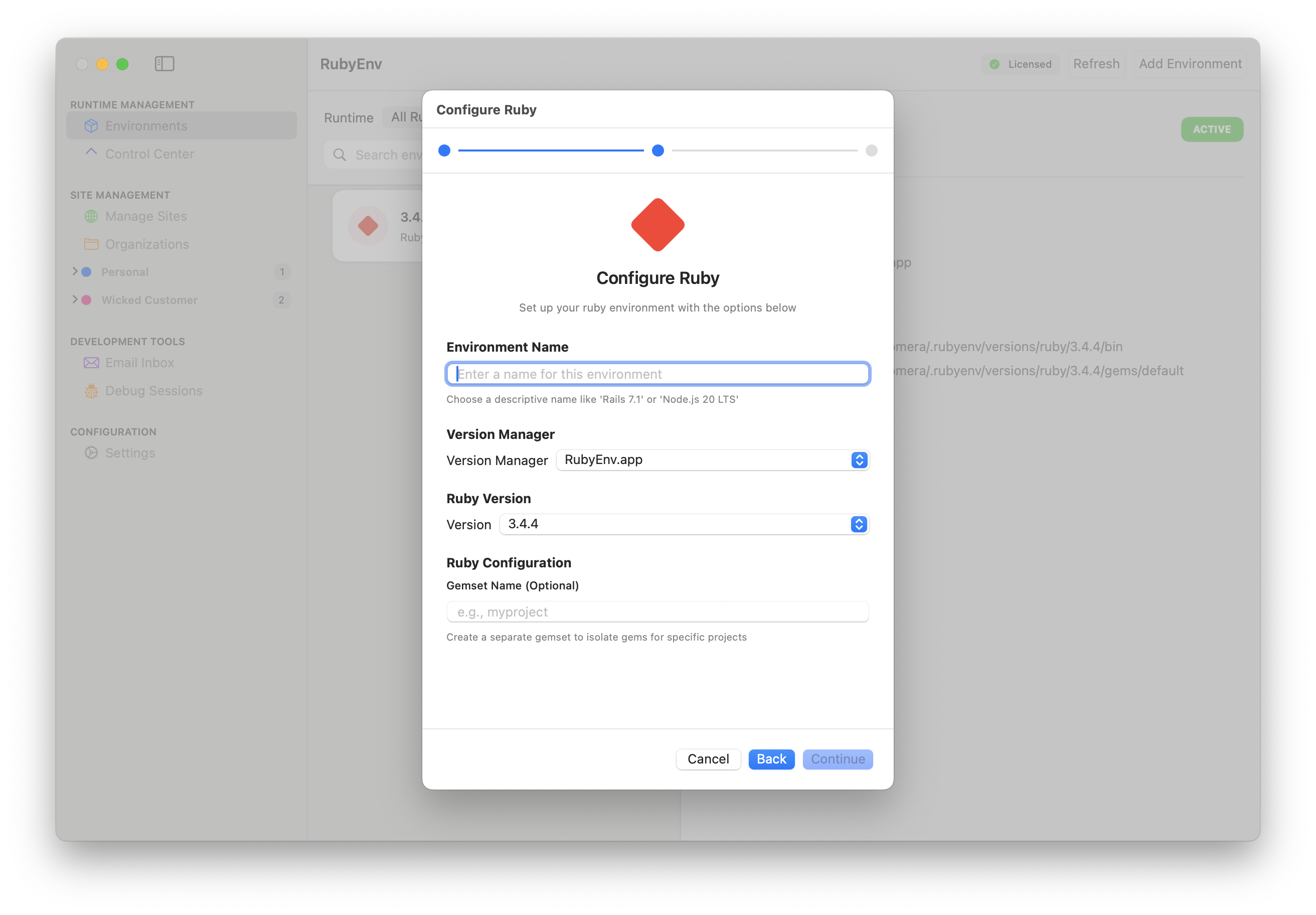Click the Wicked Customer count badge 2
Image resolution: width=1316 pixels, height=915 pixels.
click(x=281, y=300)
